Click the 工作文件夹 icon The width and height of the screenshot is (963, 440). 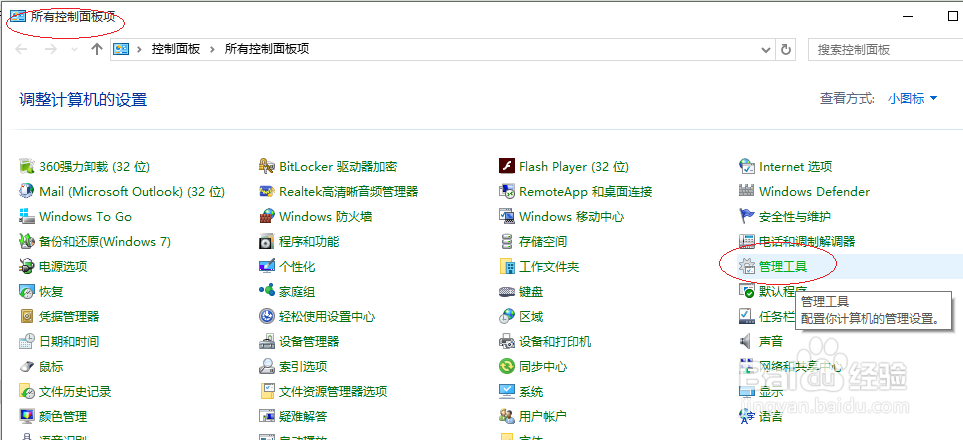pyautogui.click(x=506, y=267)
